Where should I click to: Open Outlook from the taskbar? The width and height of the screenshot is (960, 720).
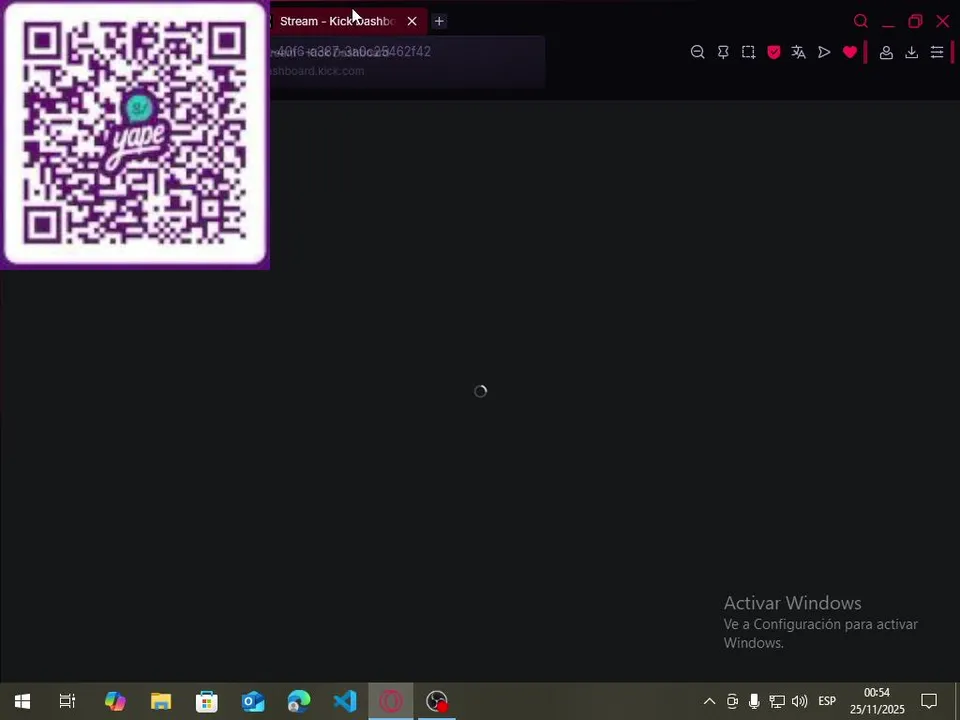253,701
